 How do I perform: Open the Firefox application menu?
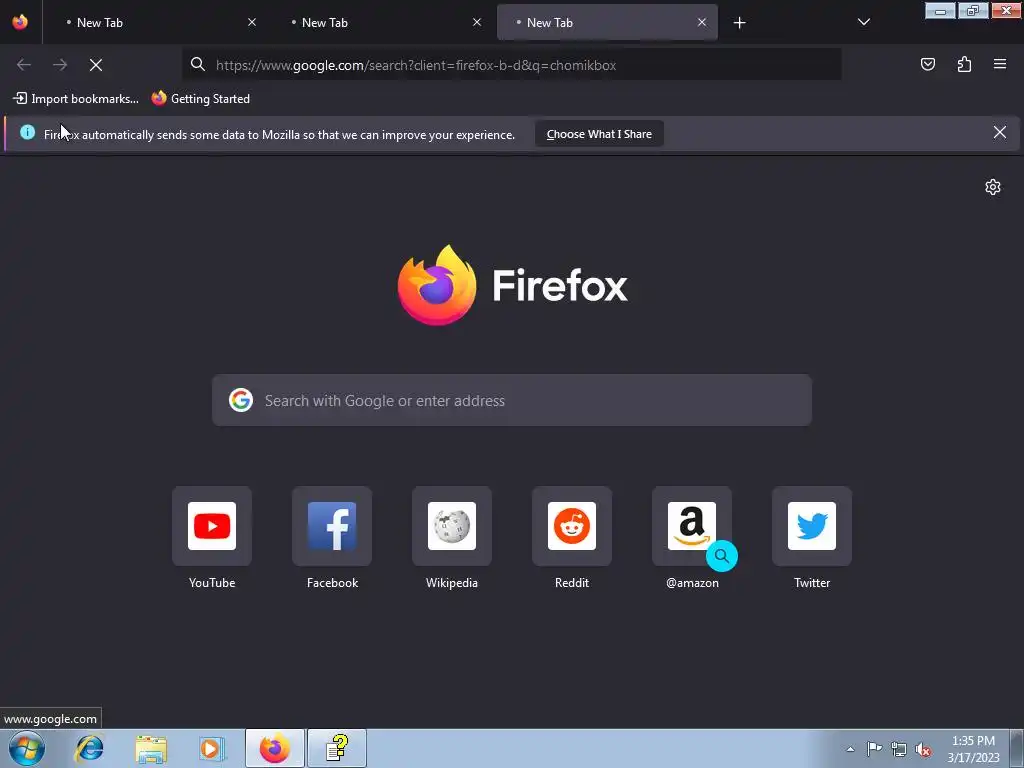1000,64
